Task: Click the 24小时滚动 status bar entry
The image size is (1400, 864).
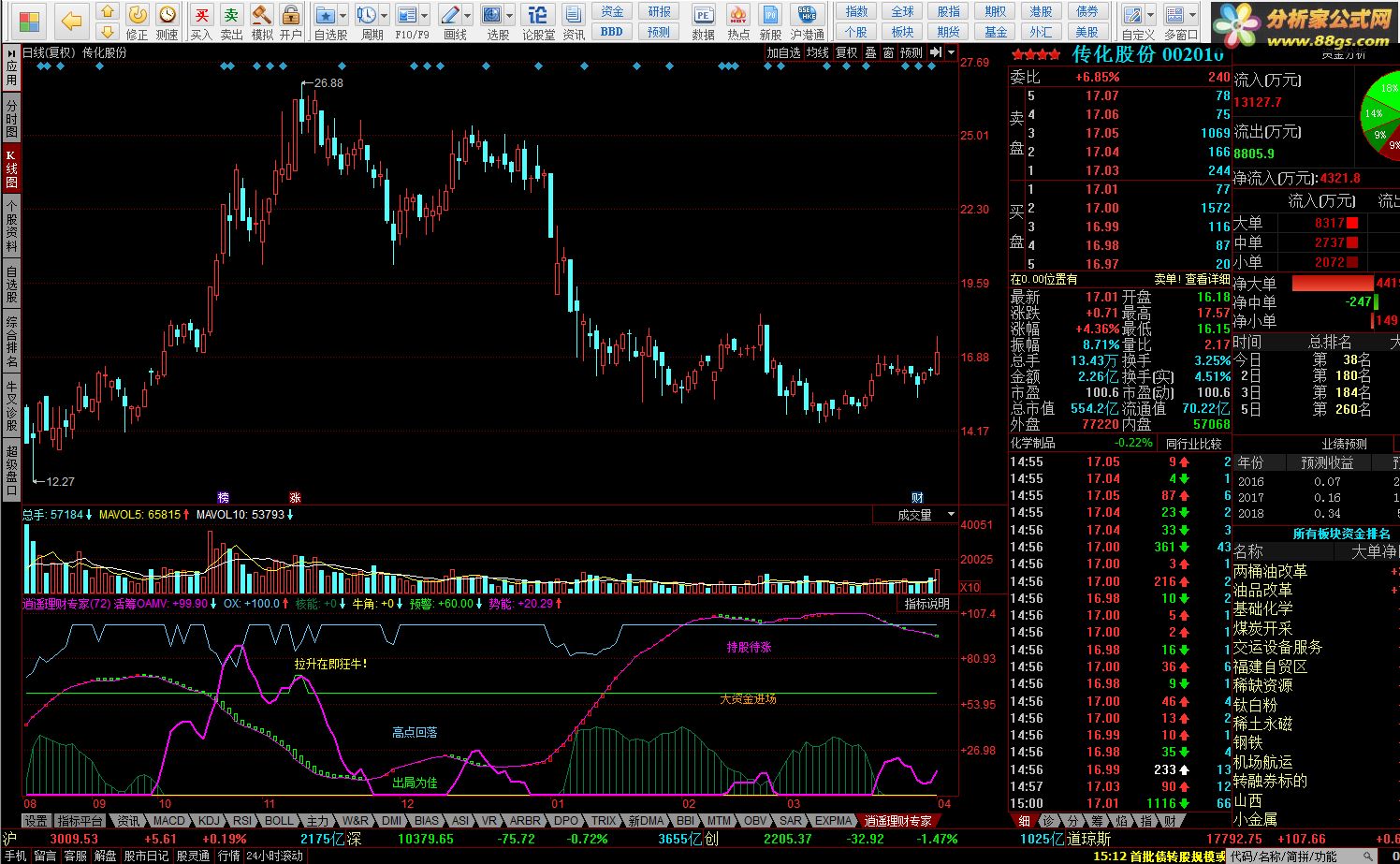Action: coord(275,856)
